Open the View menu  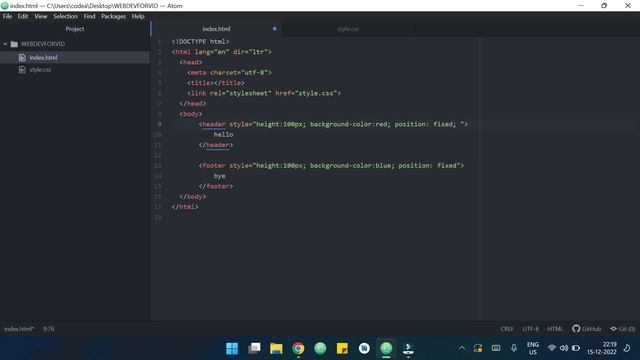coord(41,16)
